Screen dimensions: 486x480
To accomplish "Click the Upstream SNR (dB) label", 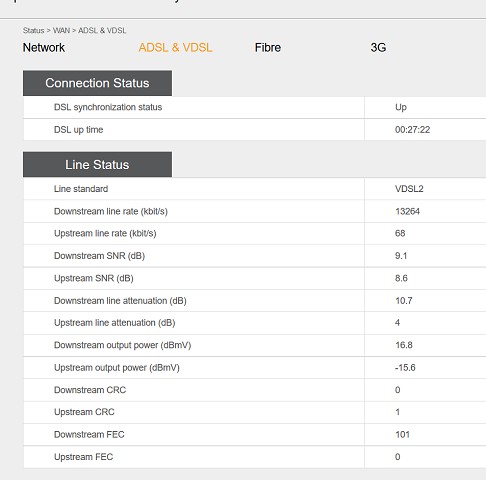I will pos(94,278).
